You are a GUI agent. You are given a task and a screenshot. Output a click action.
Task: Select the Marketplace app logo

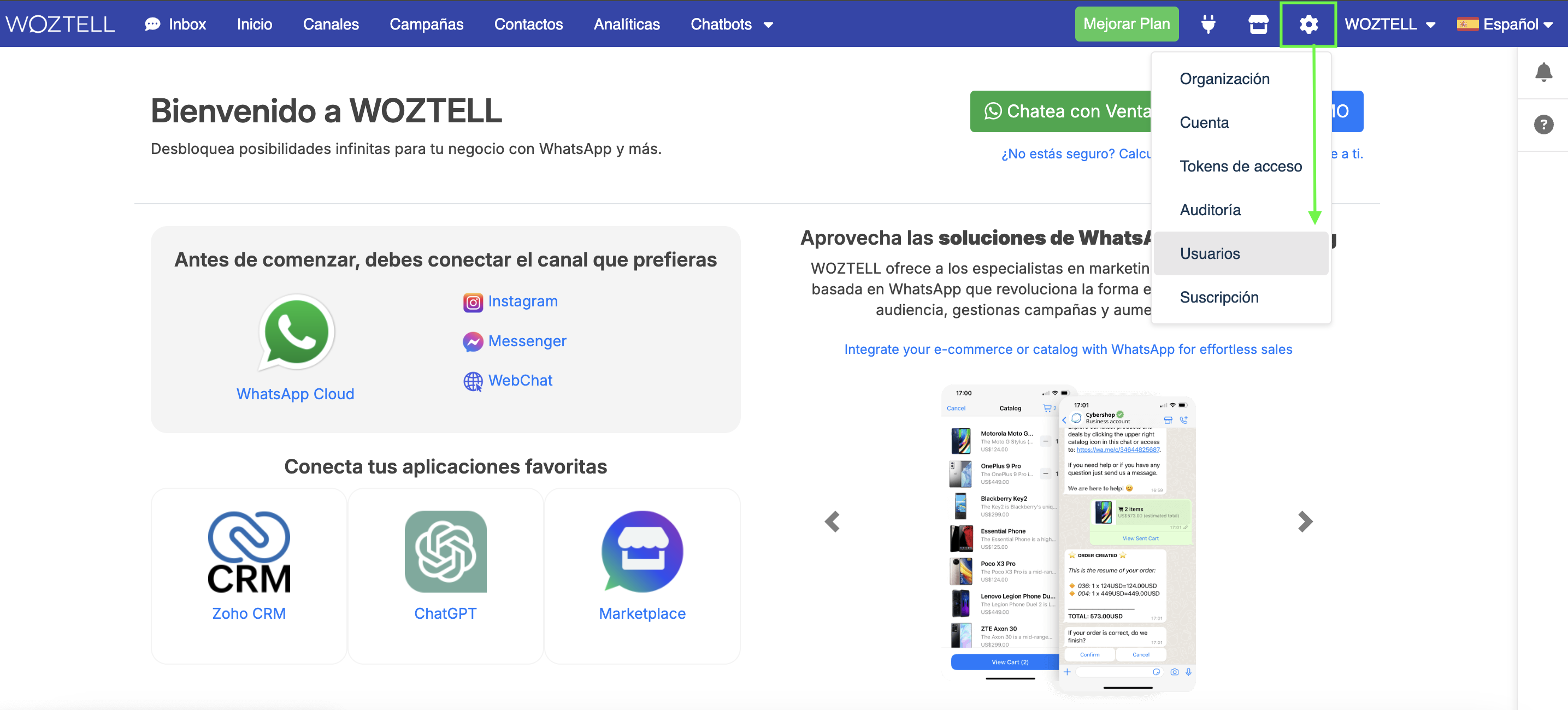tap(642, 551)
